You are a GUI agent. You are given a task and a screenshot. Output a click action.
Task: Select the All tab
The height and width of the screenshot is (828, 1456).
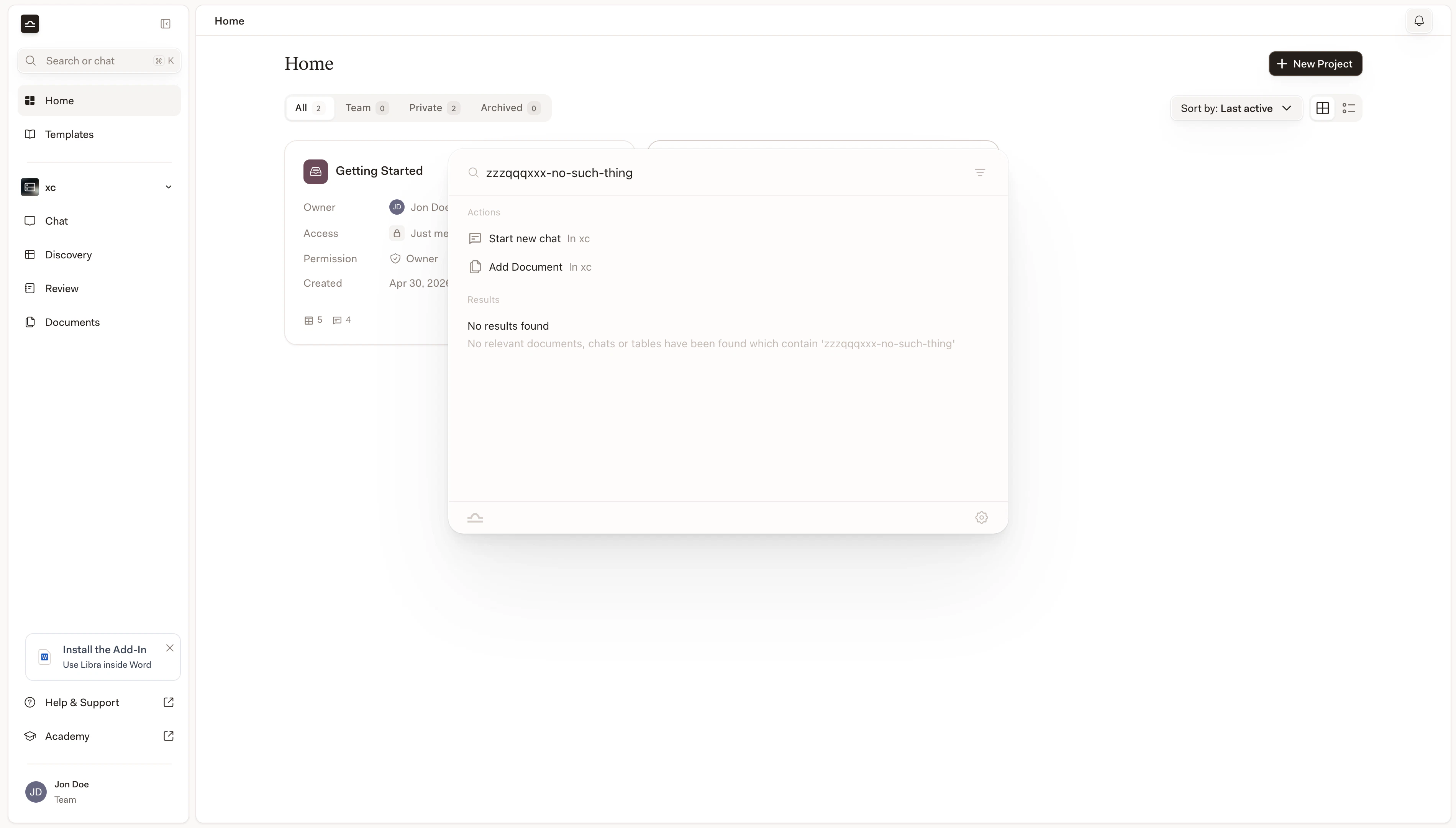point(310,108)
